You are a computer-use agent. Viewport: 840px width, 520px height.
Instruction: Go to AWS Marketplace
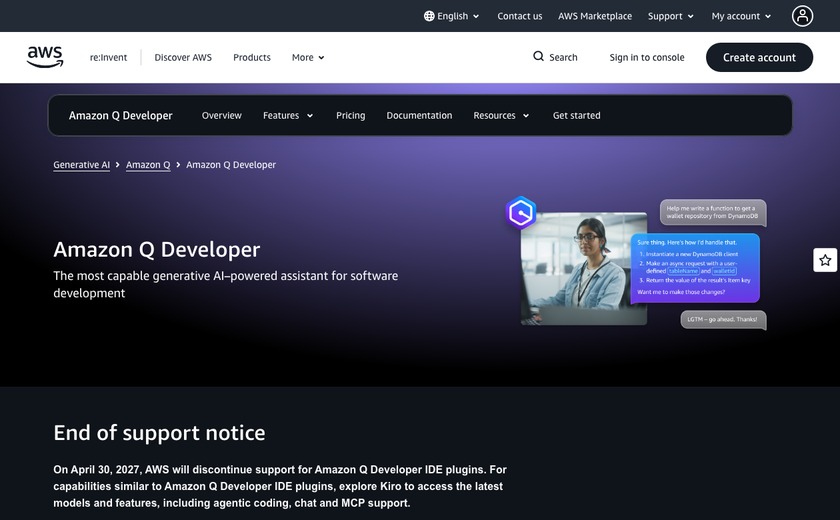coord(595,16)
